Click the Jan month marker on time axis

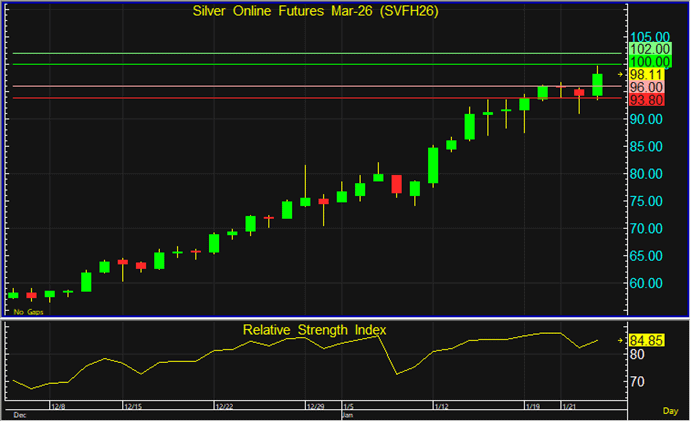click(x=347, y=414)
